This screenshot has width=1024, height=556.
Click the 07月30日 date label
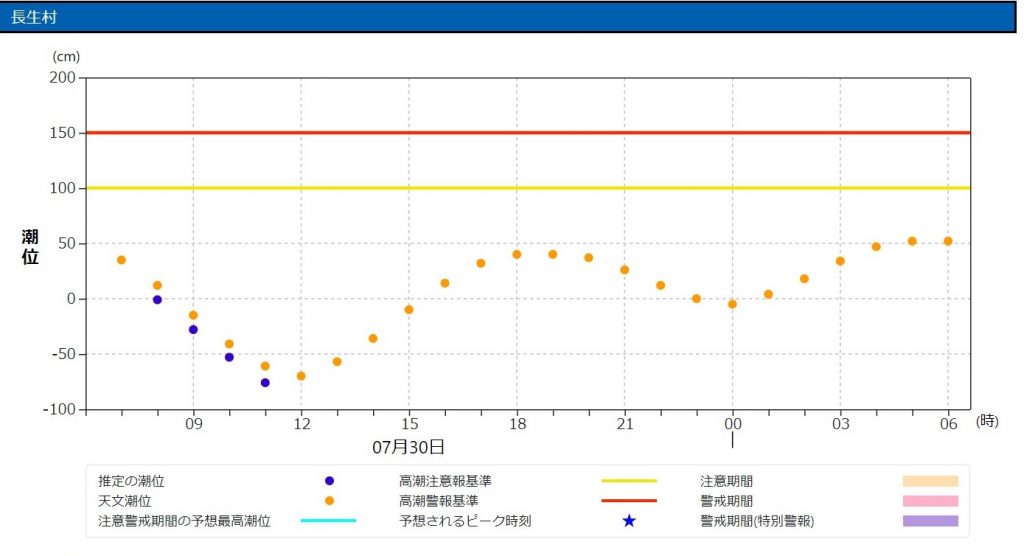(408, 448)
